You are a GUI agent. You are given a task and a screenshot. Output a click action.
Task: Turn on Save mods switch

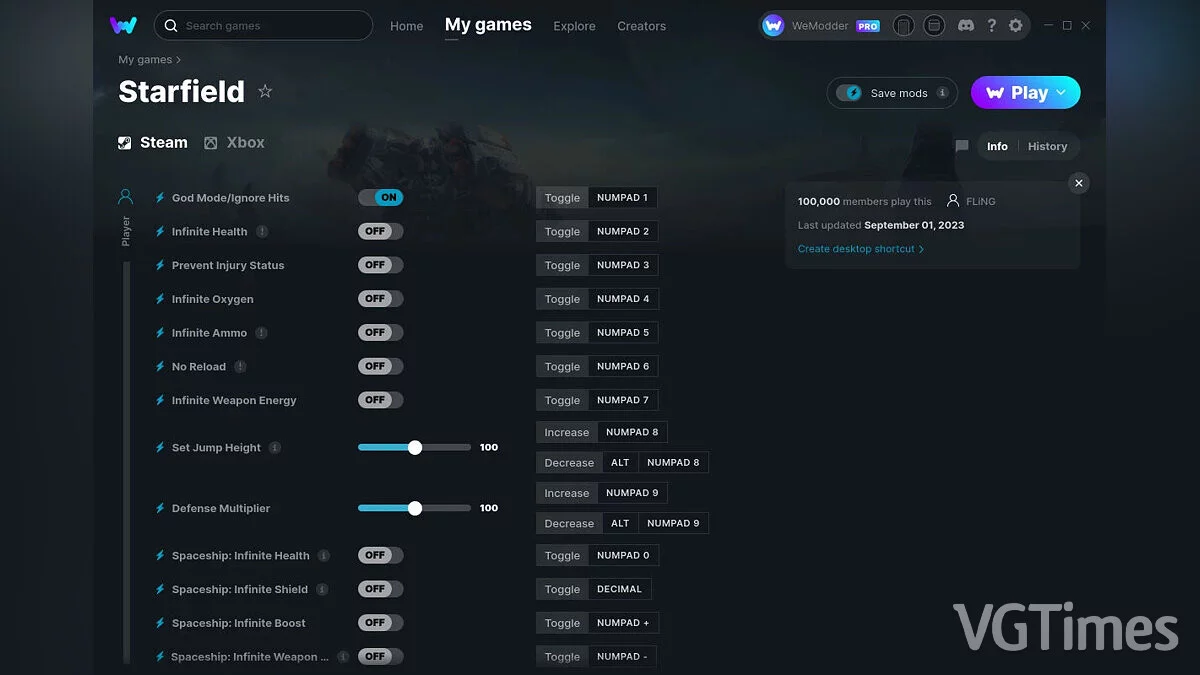click(x=850, y=93)
